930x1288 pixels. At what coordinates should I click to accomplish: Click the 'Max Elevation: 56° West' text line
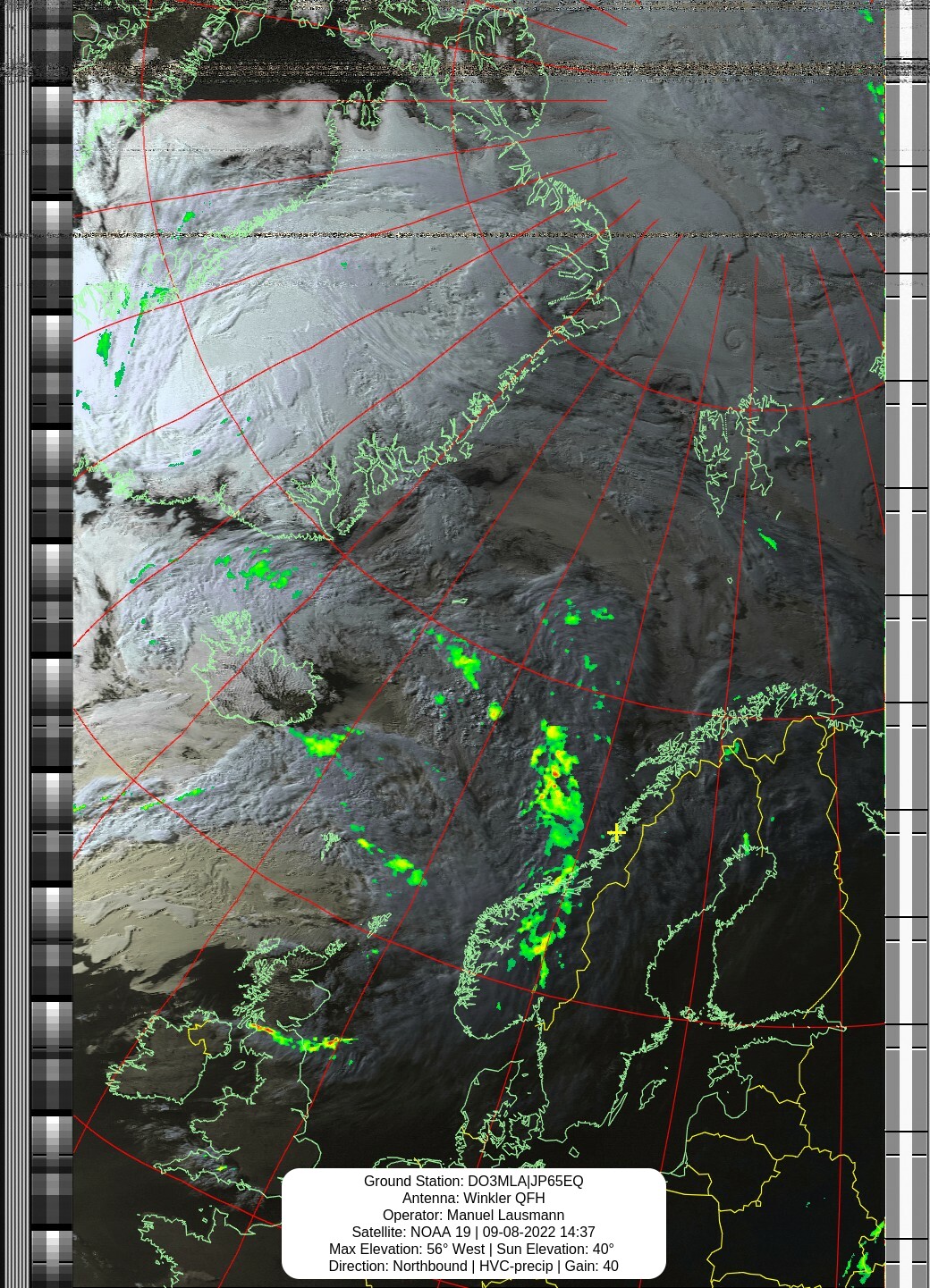pos(406,1249)
